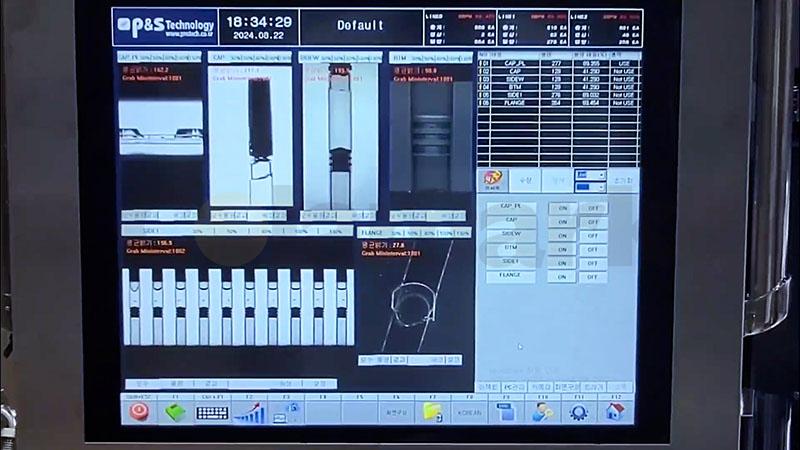Click the user account icon
Screen dimensions: 800x450
tap(541, 412)
